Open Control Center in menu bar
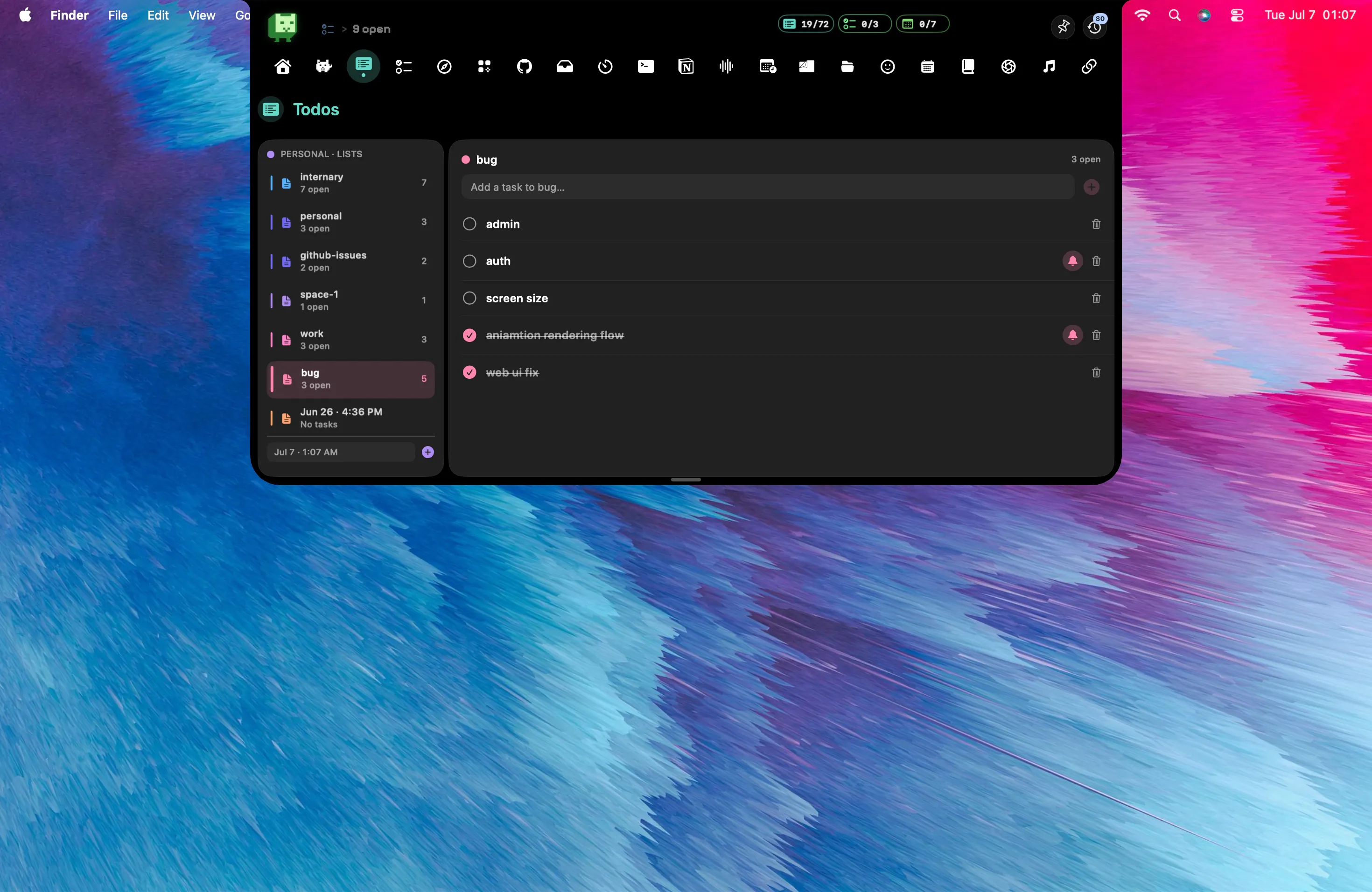1372x892 pixels. [x=1237, y=15]
